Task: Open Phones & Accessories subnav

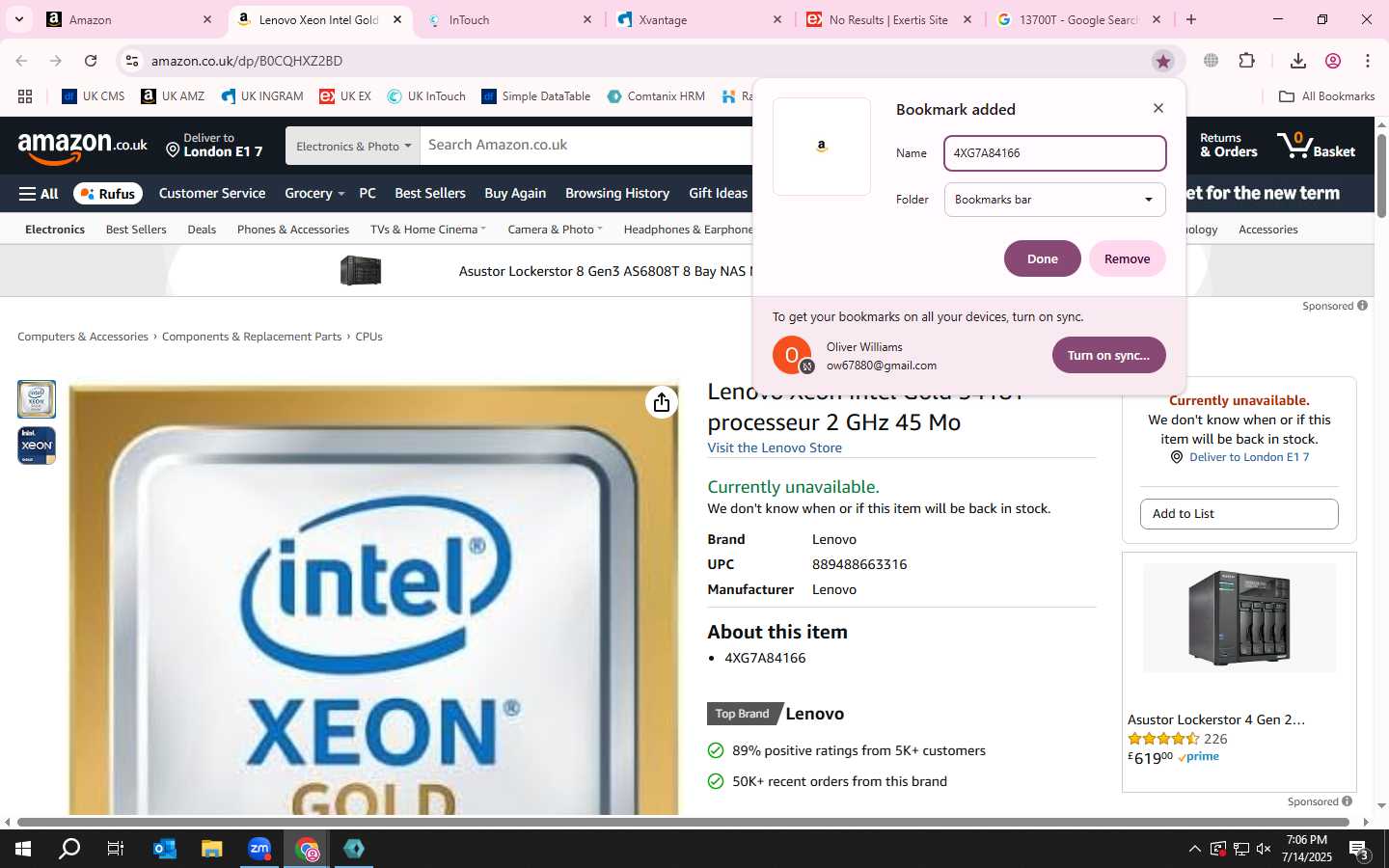Action: [x=293, y=230]
